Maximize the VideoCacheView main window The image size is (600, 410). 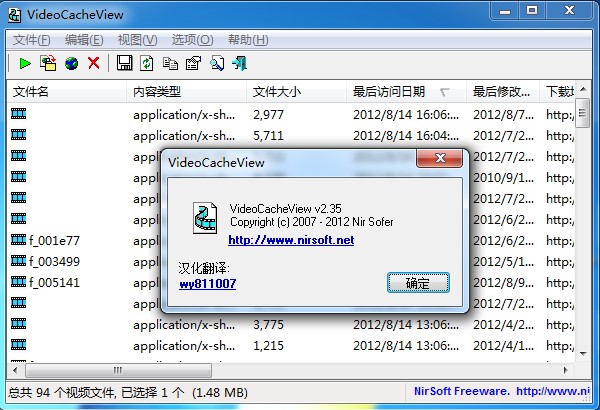[532, 11]
